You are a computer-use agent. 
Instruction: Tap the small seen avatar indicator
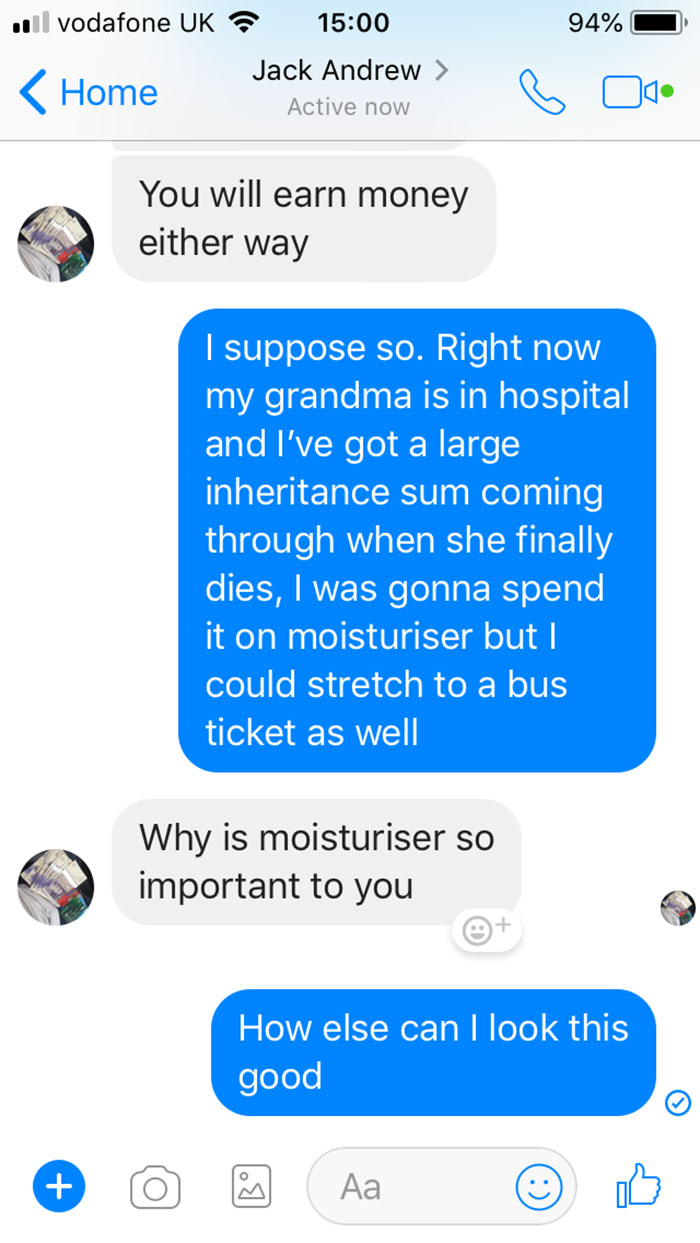tap(679, 908)
